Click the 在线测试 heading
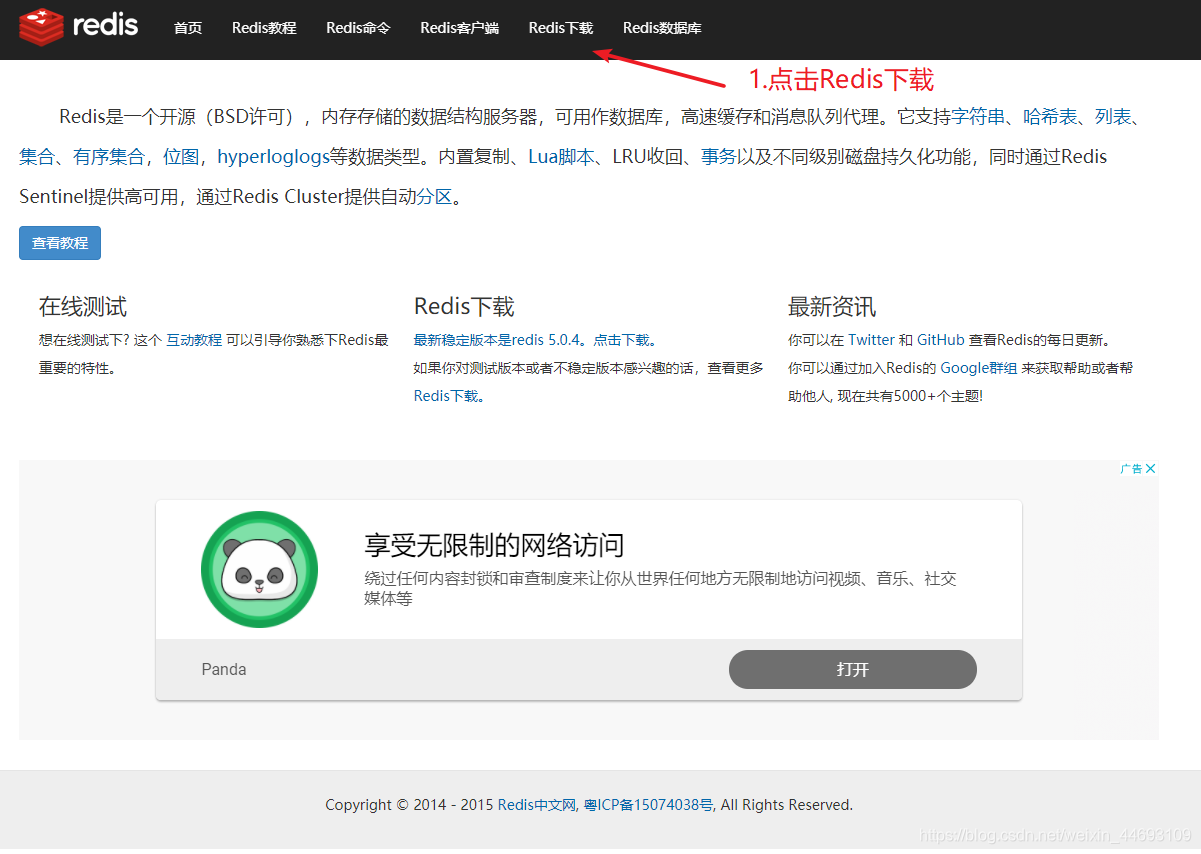Image resolution: width=1201 pixels, height=854 pixels. coord(83,307)
